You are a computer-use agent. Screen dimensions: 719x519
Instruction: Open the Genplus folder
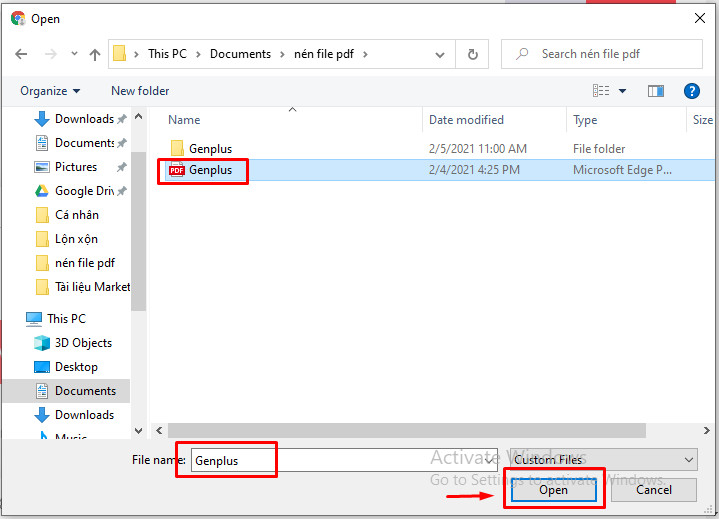click(210, 149)
